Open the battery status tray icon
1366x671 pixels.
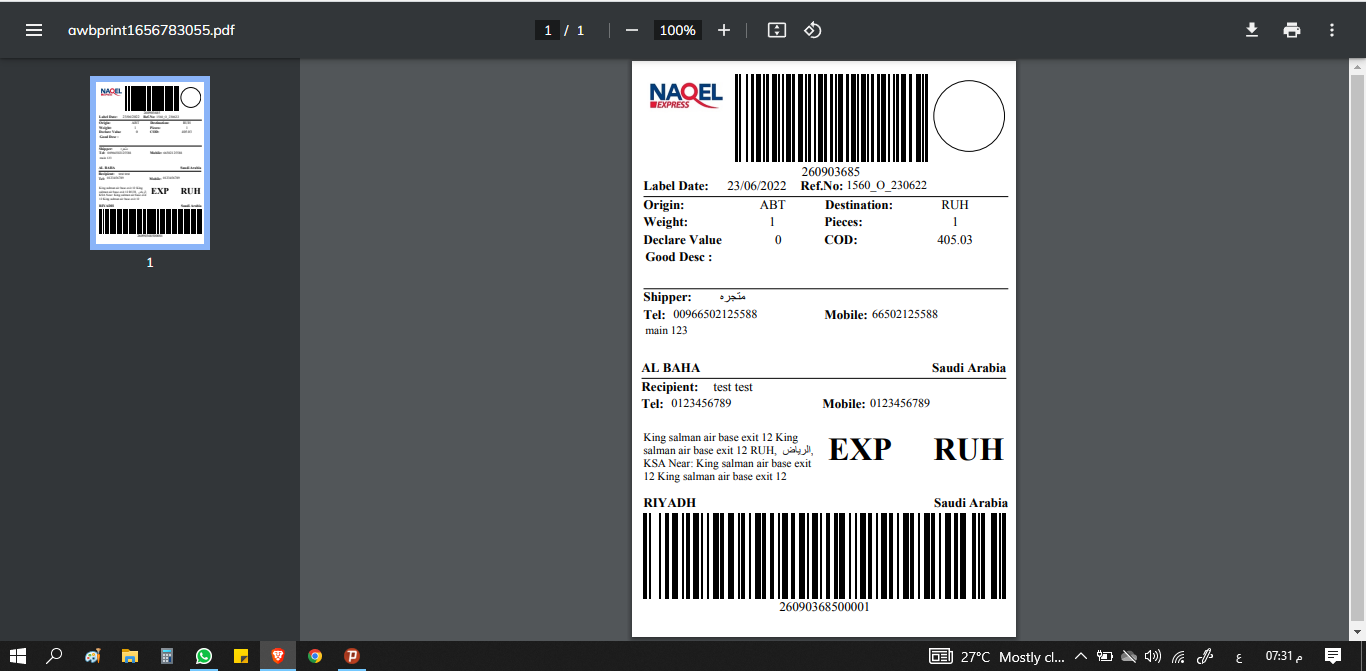tap(1104, 657)
